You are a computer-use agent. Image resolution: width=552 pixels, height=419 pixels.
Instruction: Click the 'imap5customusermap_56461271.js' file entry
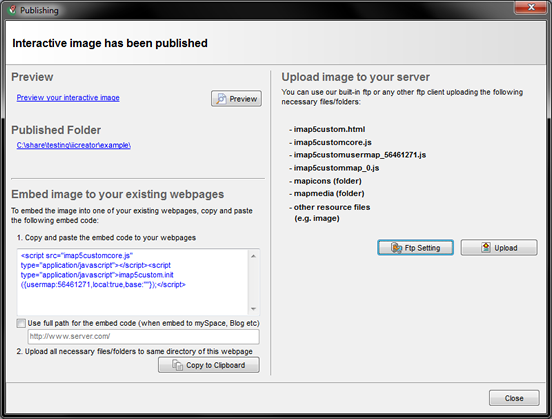click(x=360, y=155)
